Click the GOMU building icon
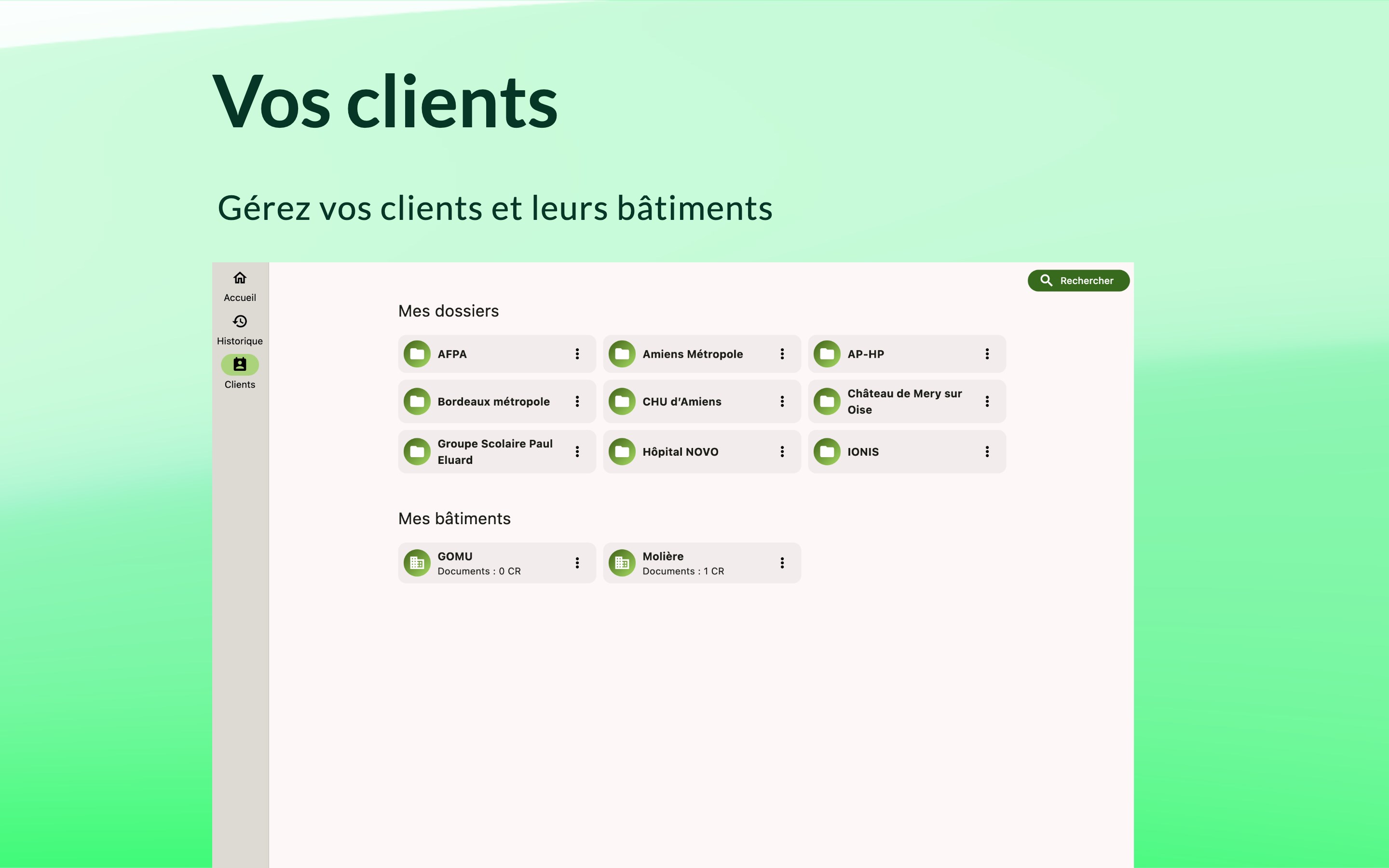The image size is (1389, 868). tap(417, 563)
